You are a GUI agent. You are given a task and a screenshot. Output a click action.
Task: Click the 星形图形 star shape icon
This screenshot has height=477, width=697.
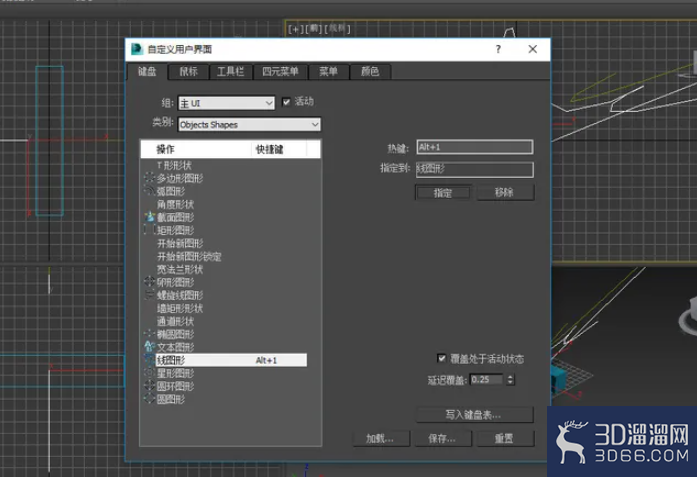[x=149, y=373]
